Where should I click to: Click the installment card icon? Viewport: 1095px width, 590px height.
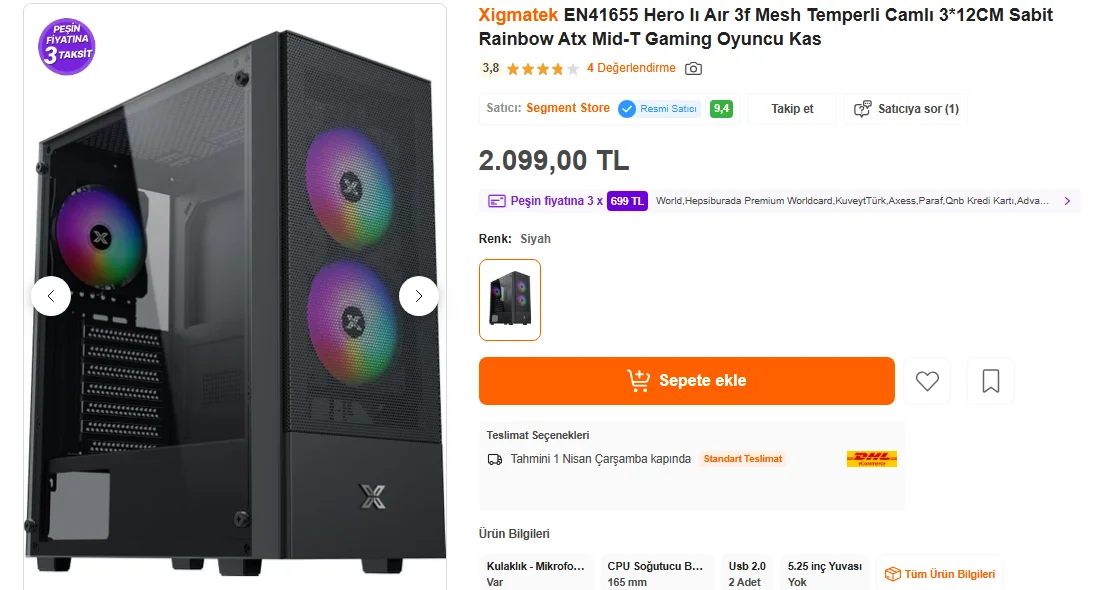click(496, 201)
